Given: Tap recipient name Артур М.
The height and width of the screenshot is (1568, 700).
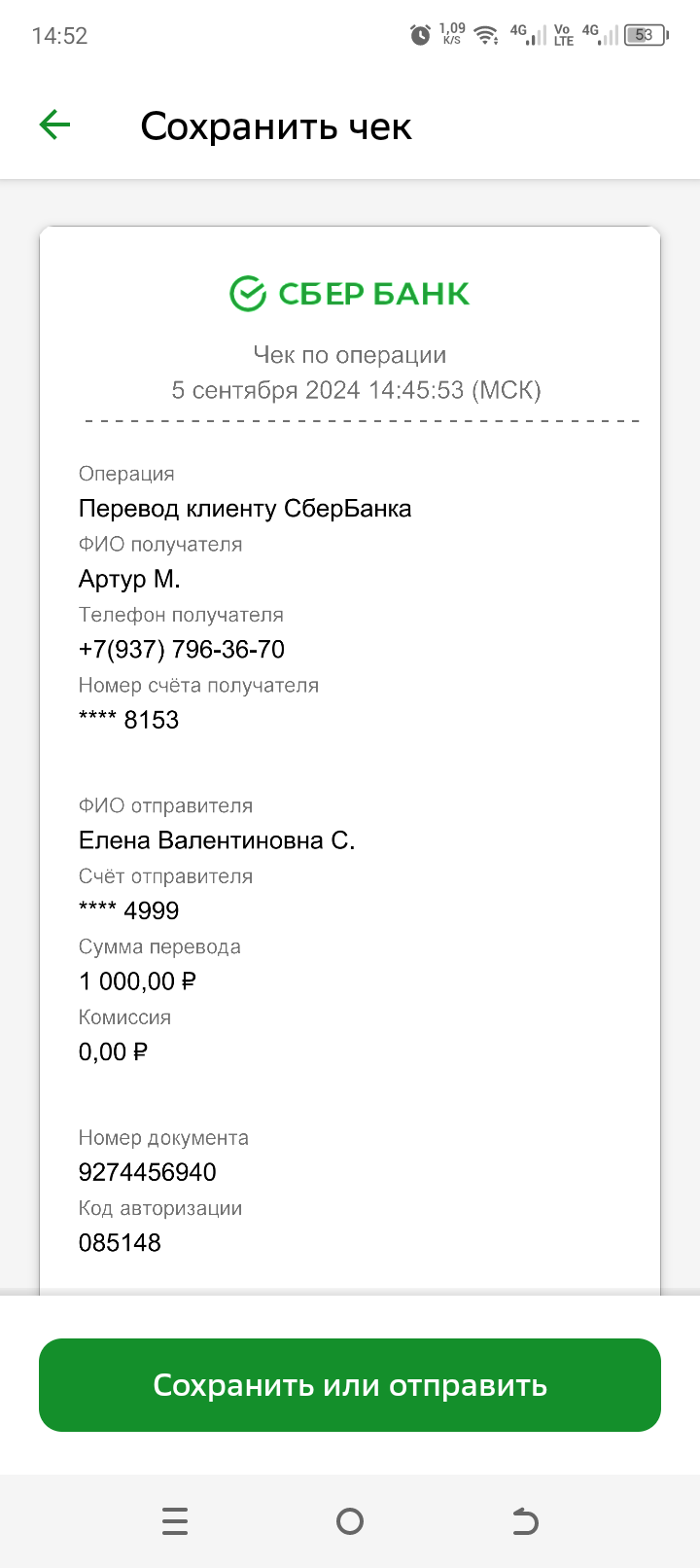Looking at the screenshot, I should (x=129, y=579).
